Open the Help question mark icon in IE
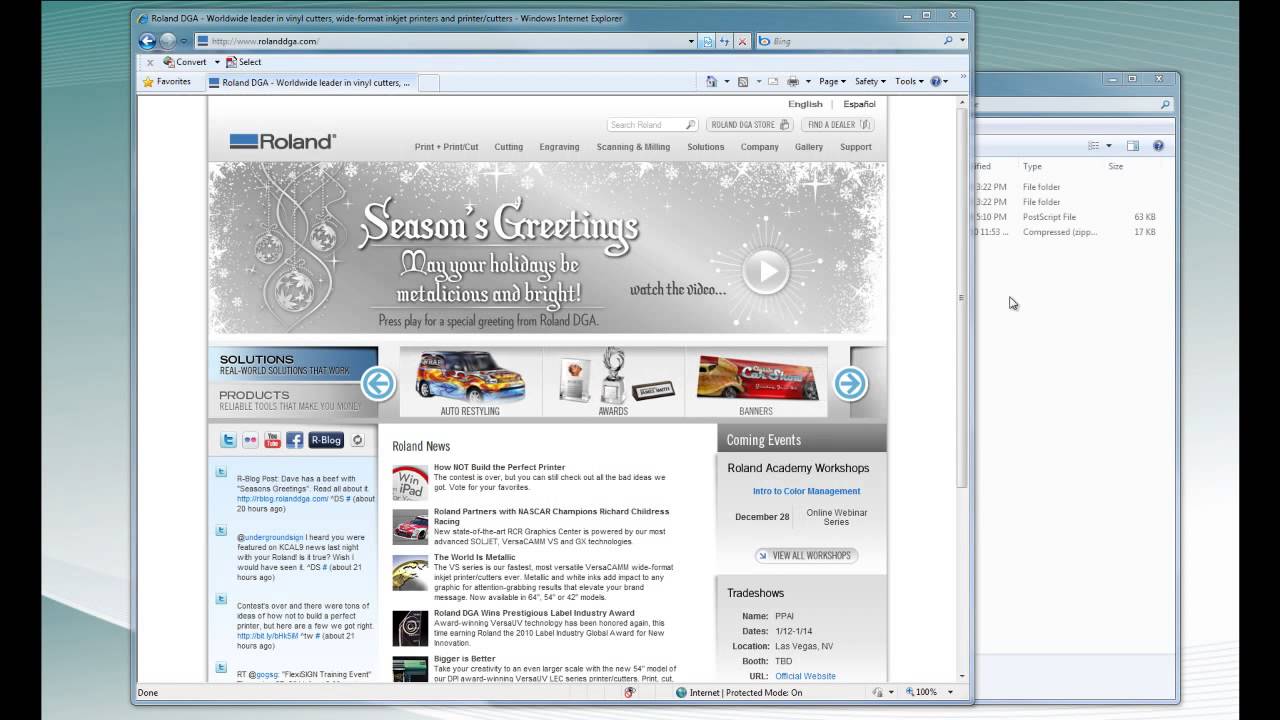The image size is (1280, 720). pos(936,82)
